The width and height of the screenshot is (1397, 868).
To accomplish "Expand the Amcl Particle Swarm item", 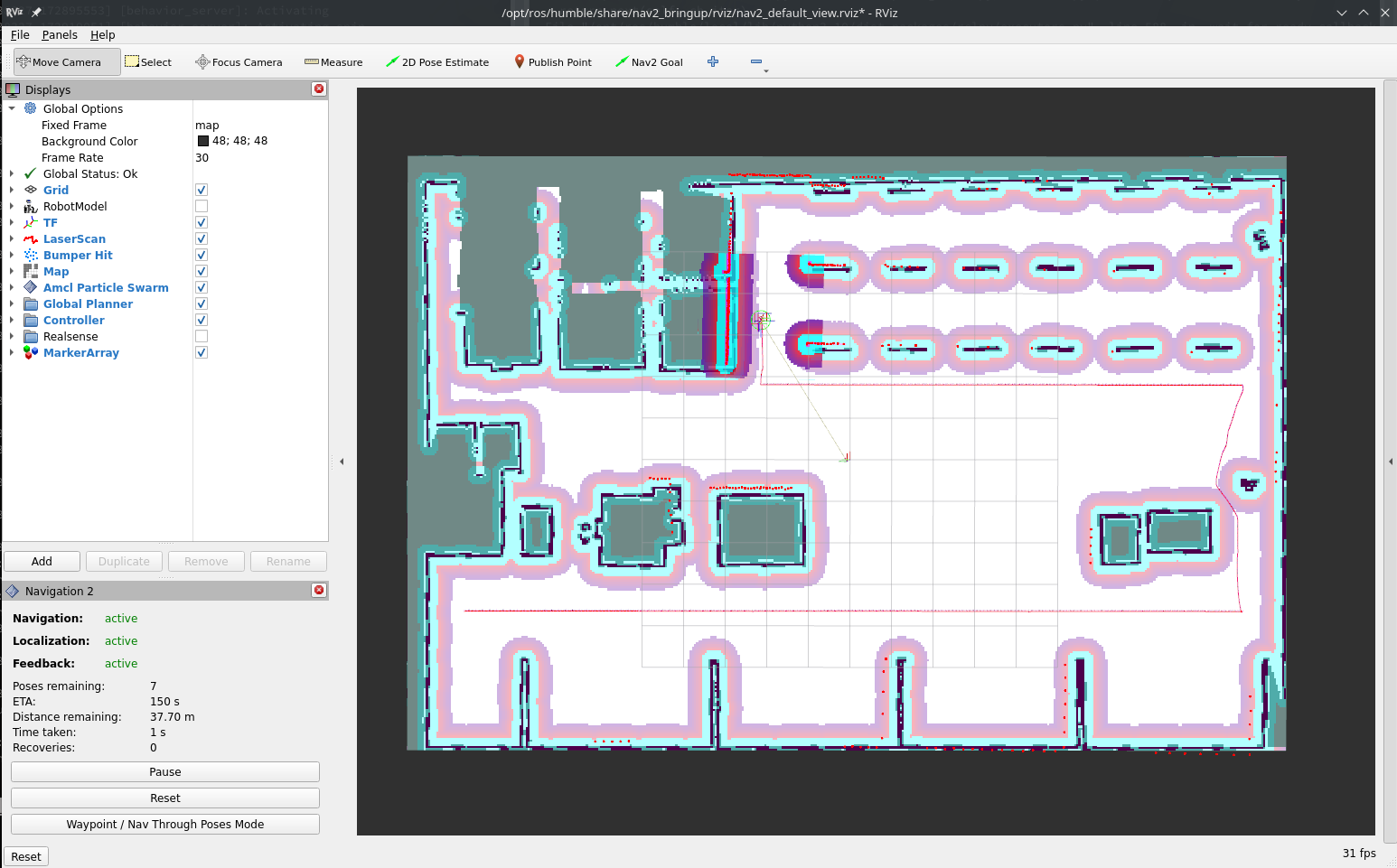I will click(12, 287).
